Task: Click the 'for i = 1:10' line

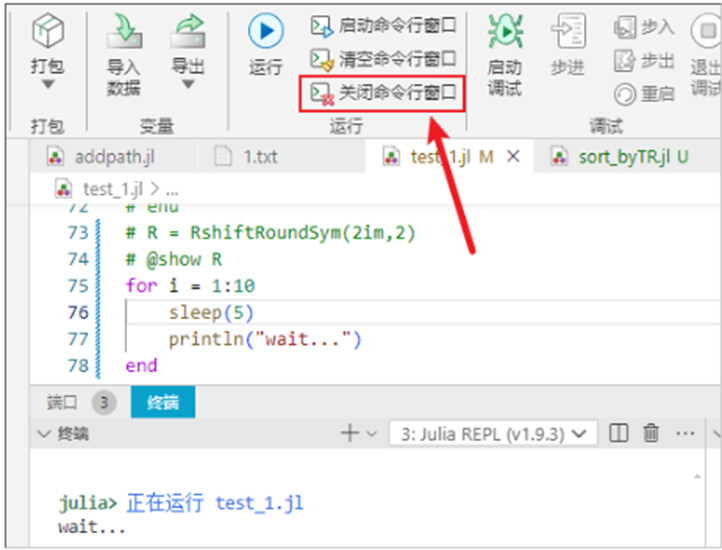Action: tap(190, 286)
